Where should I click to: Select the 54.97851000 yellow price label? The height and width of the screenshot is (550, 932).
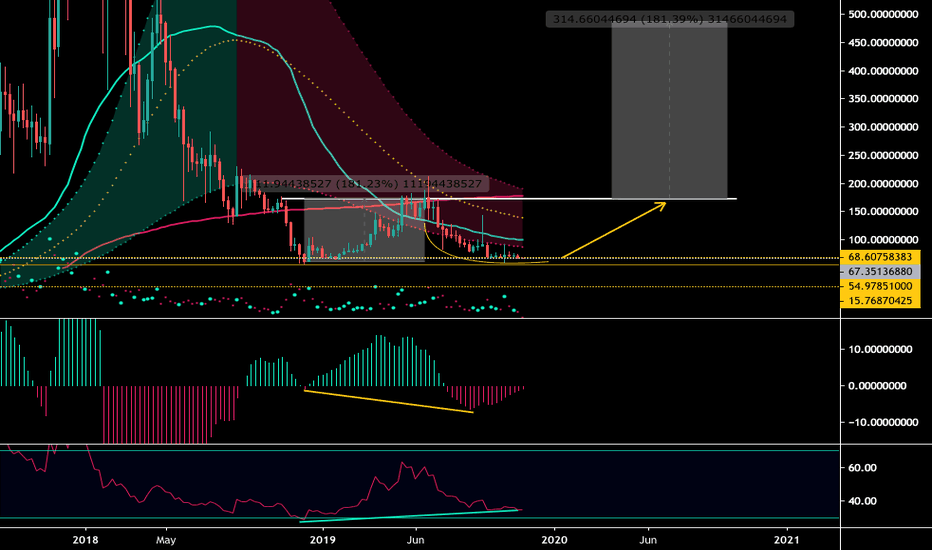[x=880, y=286]
